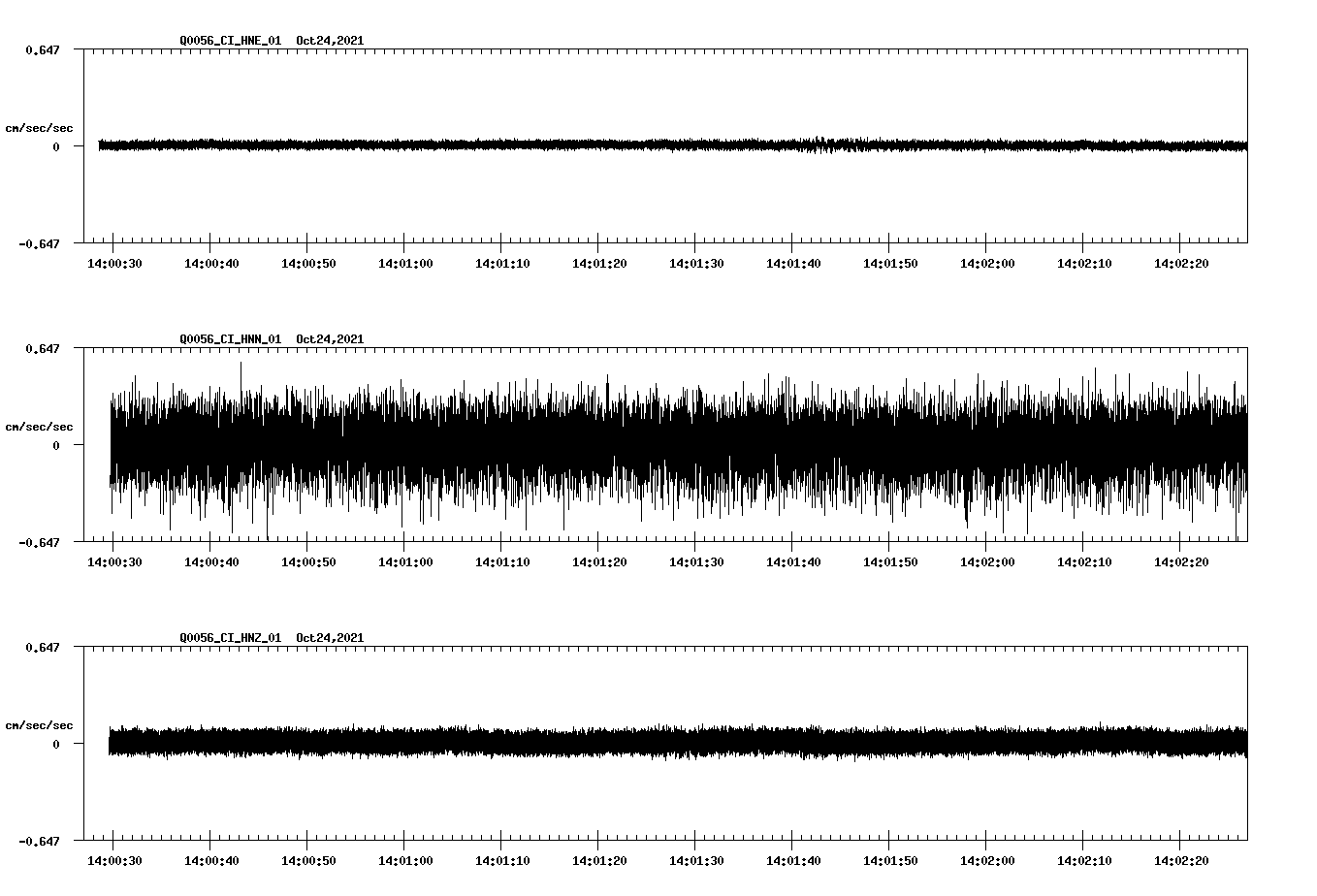
Task: Choose 14:01:50 time label under HNZ plot
Action: (x=890, y=861)
